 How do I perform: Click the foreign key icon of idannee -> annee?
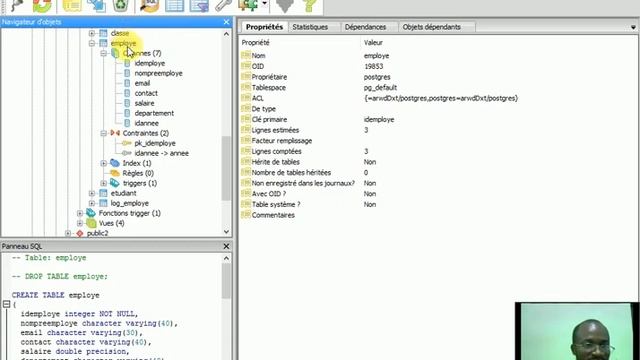coord(127,153)
